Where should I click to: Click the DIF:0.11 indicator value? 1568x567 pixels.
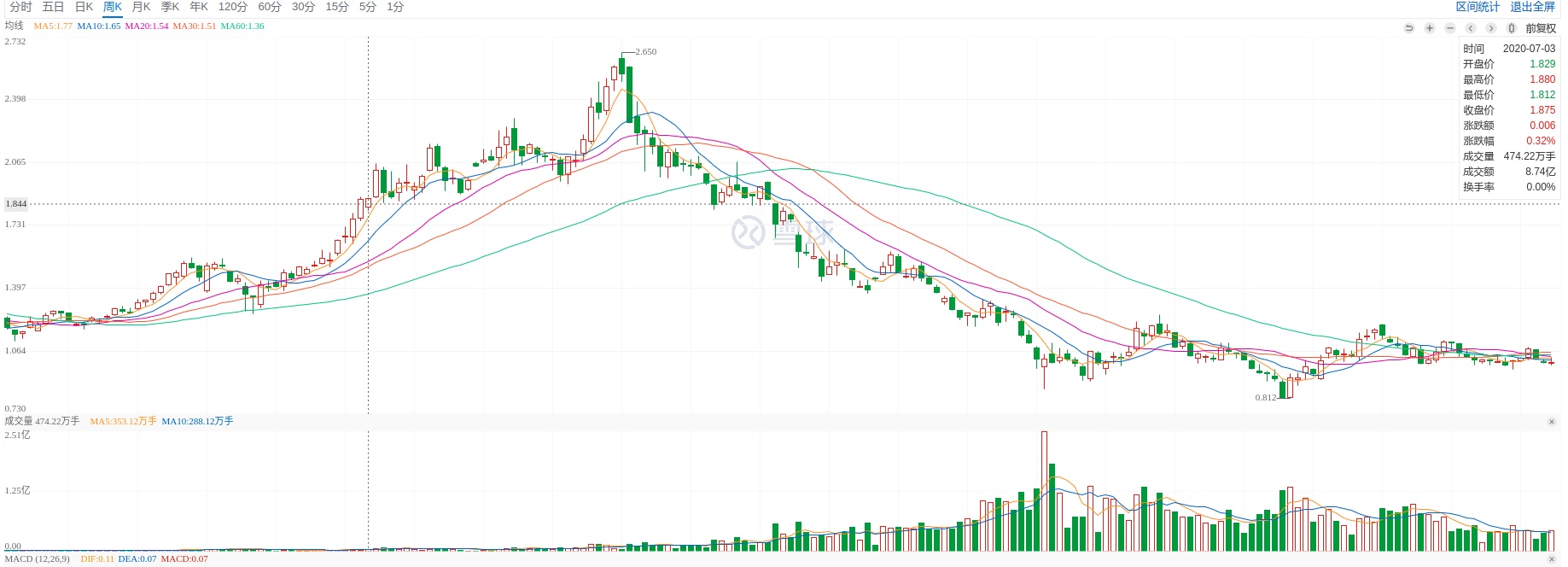click(97, 559)
